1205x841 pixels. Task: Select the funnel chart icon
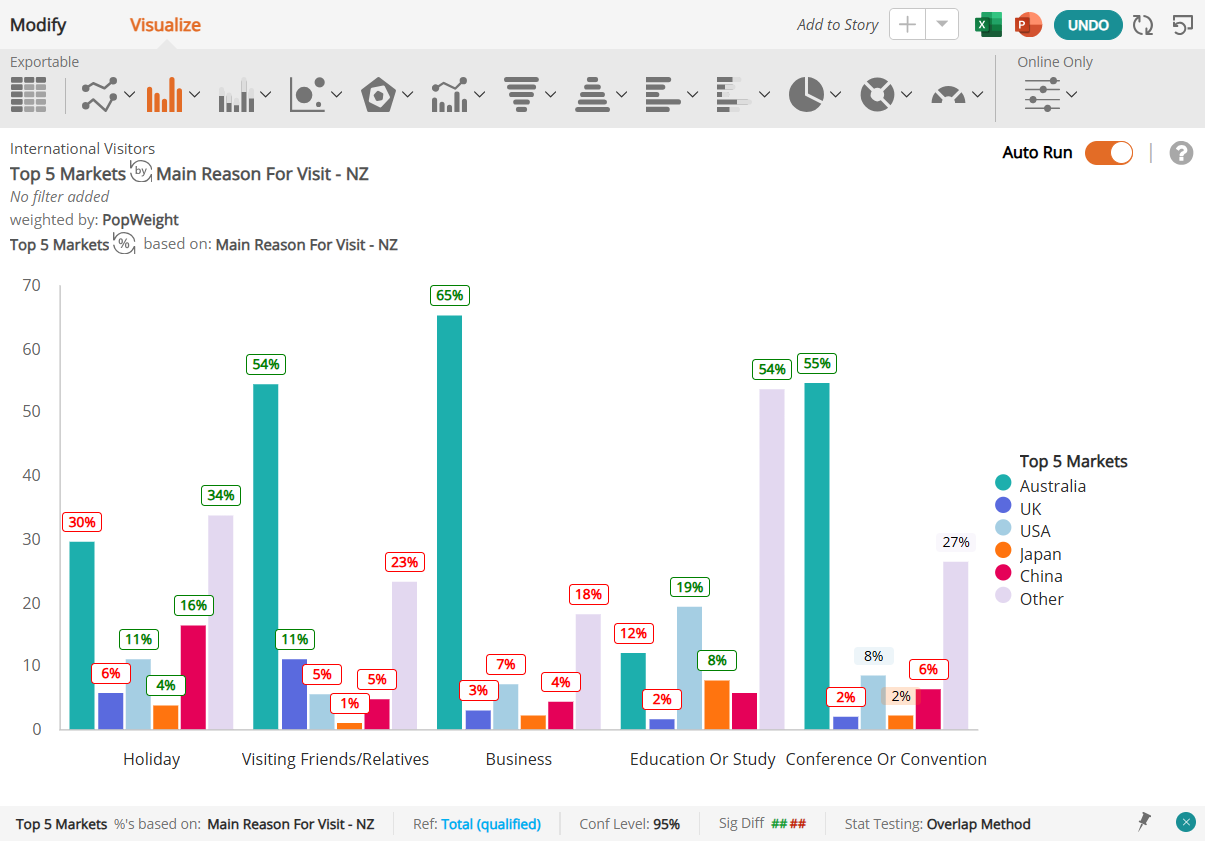coord(521,94)
